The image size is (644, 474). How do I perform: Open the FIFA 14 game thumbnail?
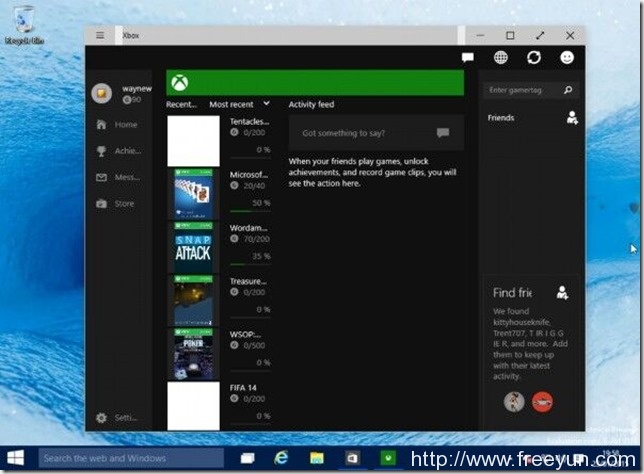[x=193, y=406]
